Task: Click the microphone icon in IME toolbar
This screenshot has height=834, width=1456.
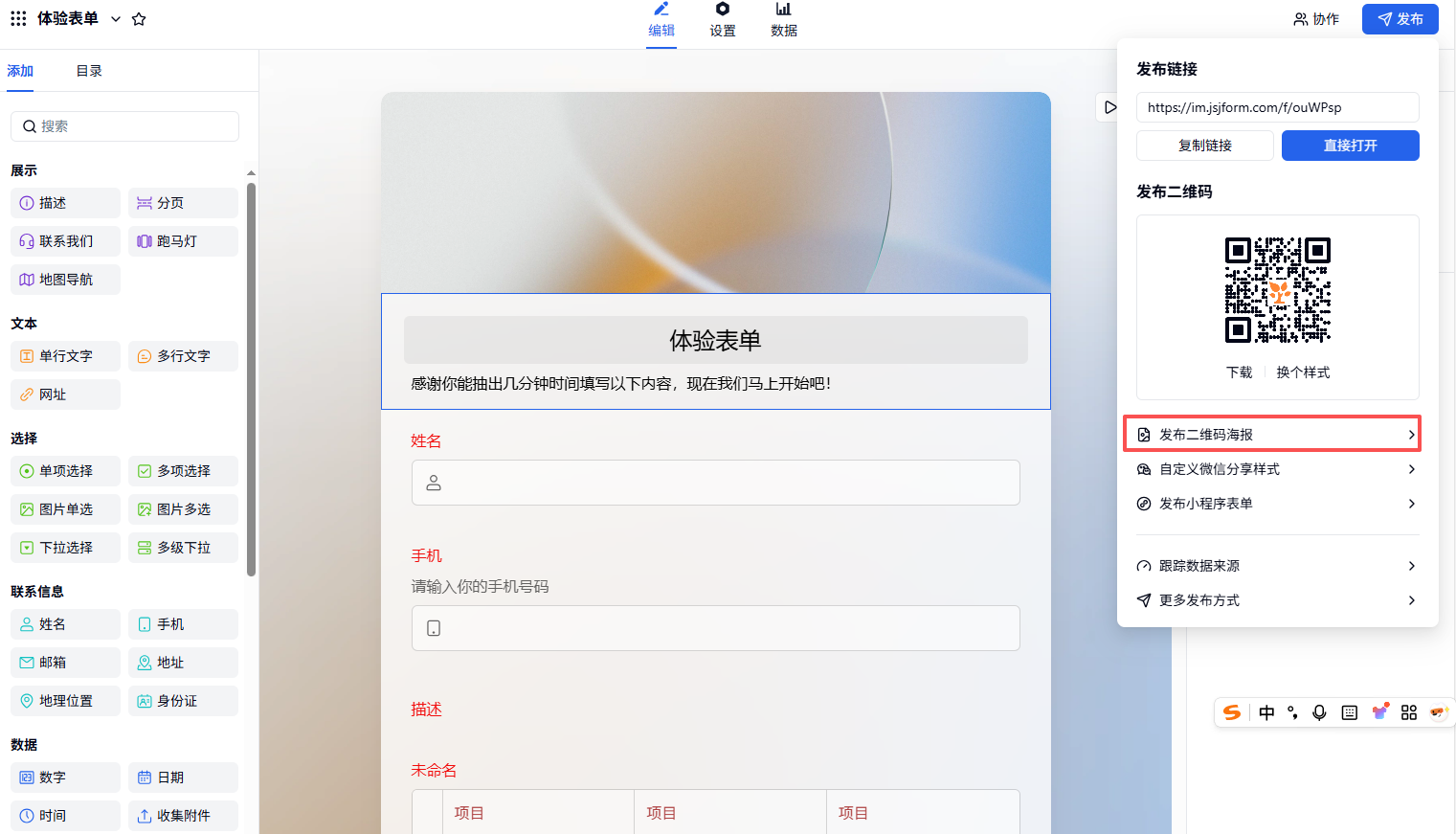Action: [1319, 712]
